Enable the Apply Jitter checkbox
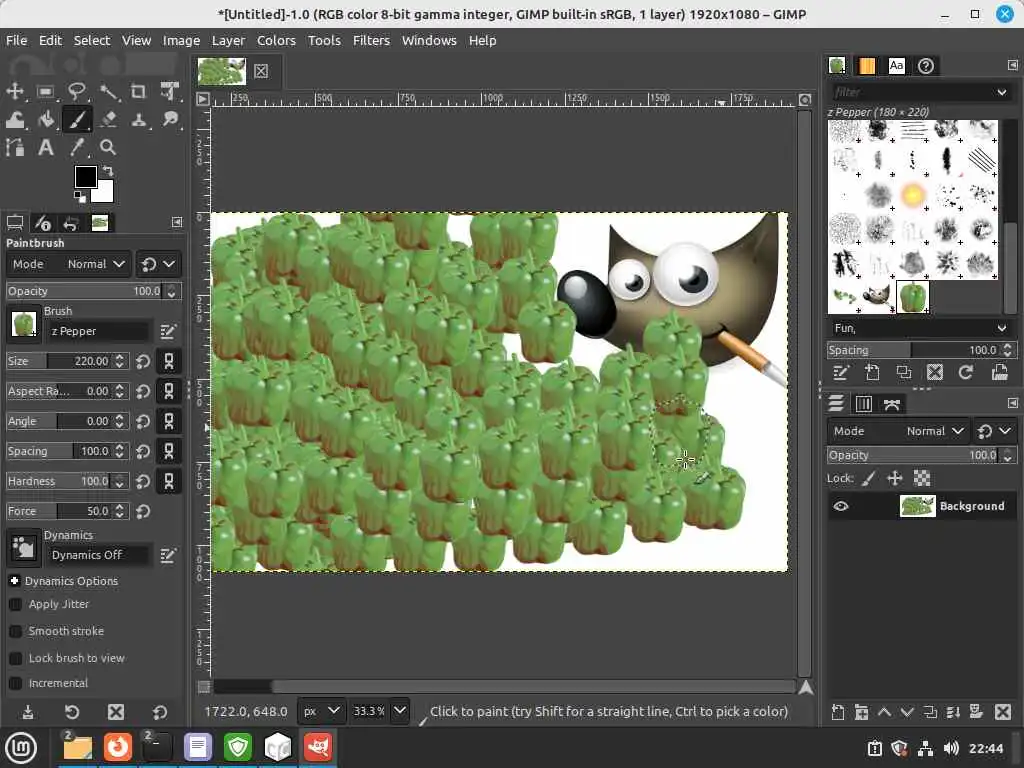This screenshot has height=768, width=1024. click(15, 605)
